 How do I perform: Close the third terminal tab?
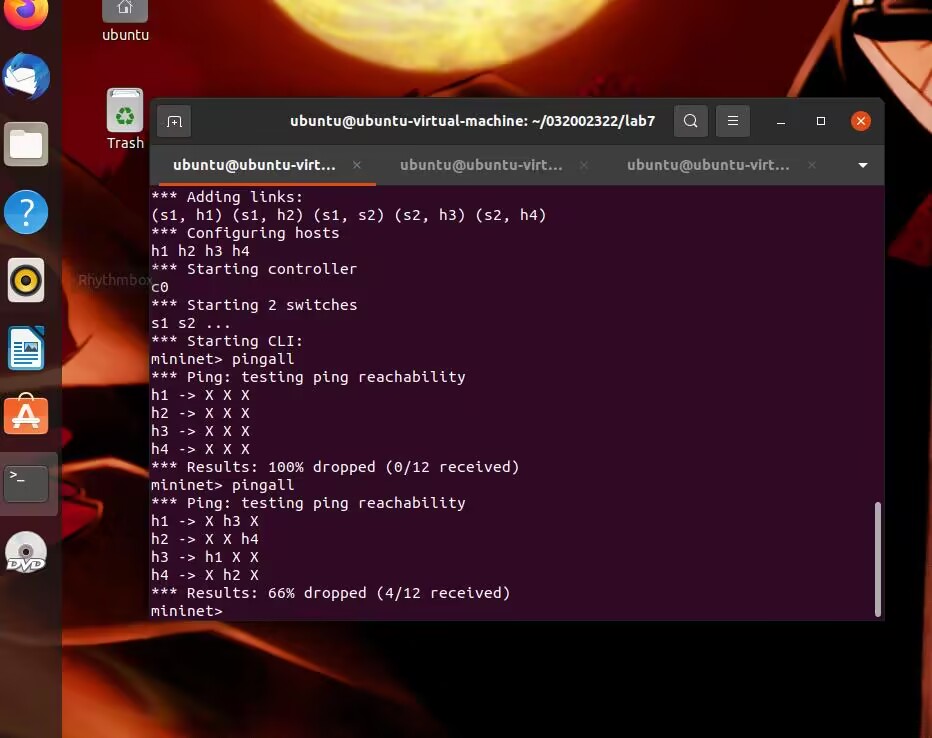click(x=811, y=165)
